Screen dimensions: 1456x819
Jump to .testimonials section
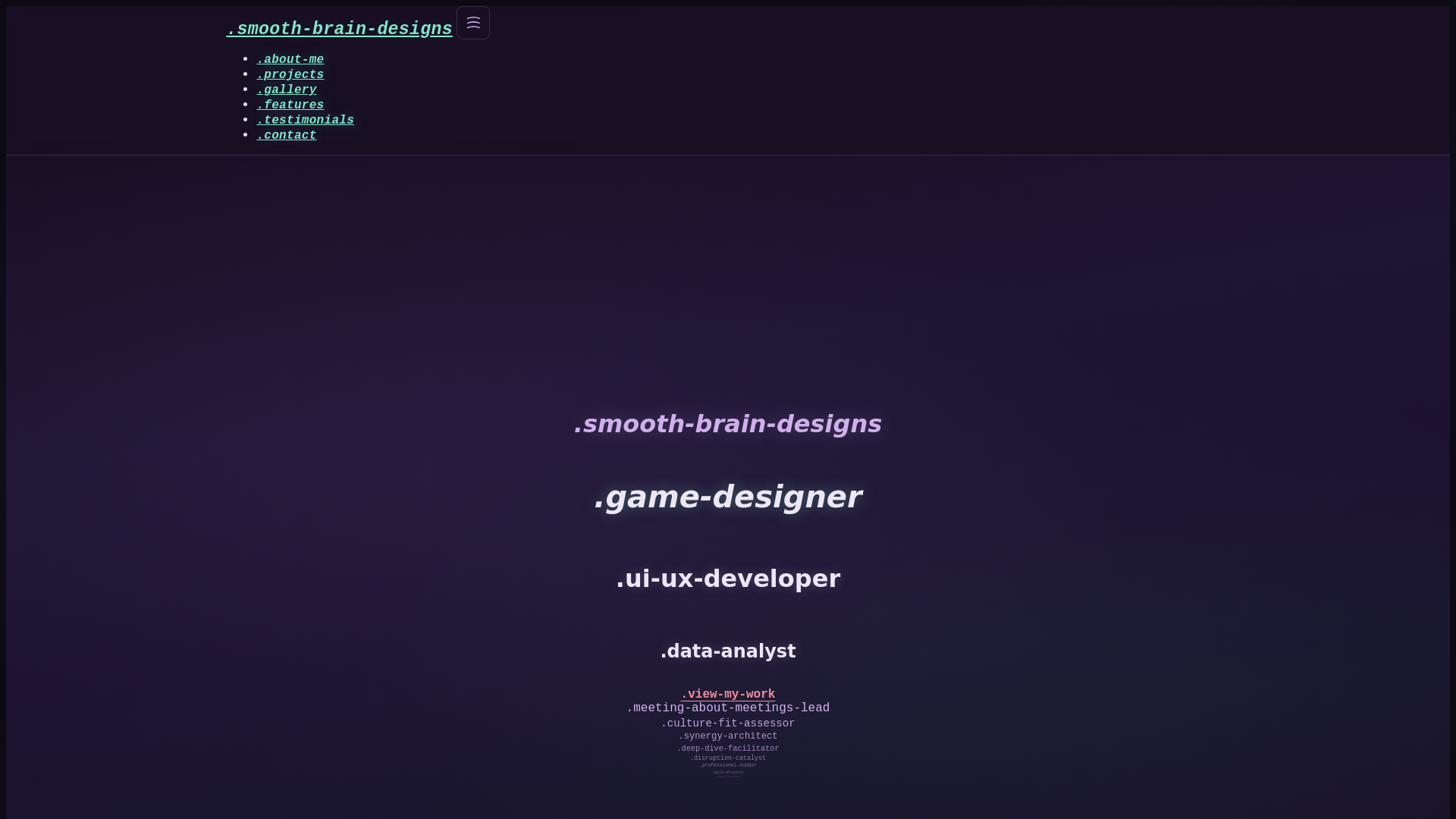point(305,120)
